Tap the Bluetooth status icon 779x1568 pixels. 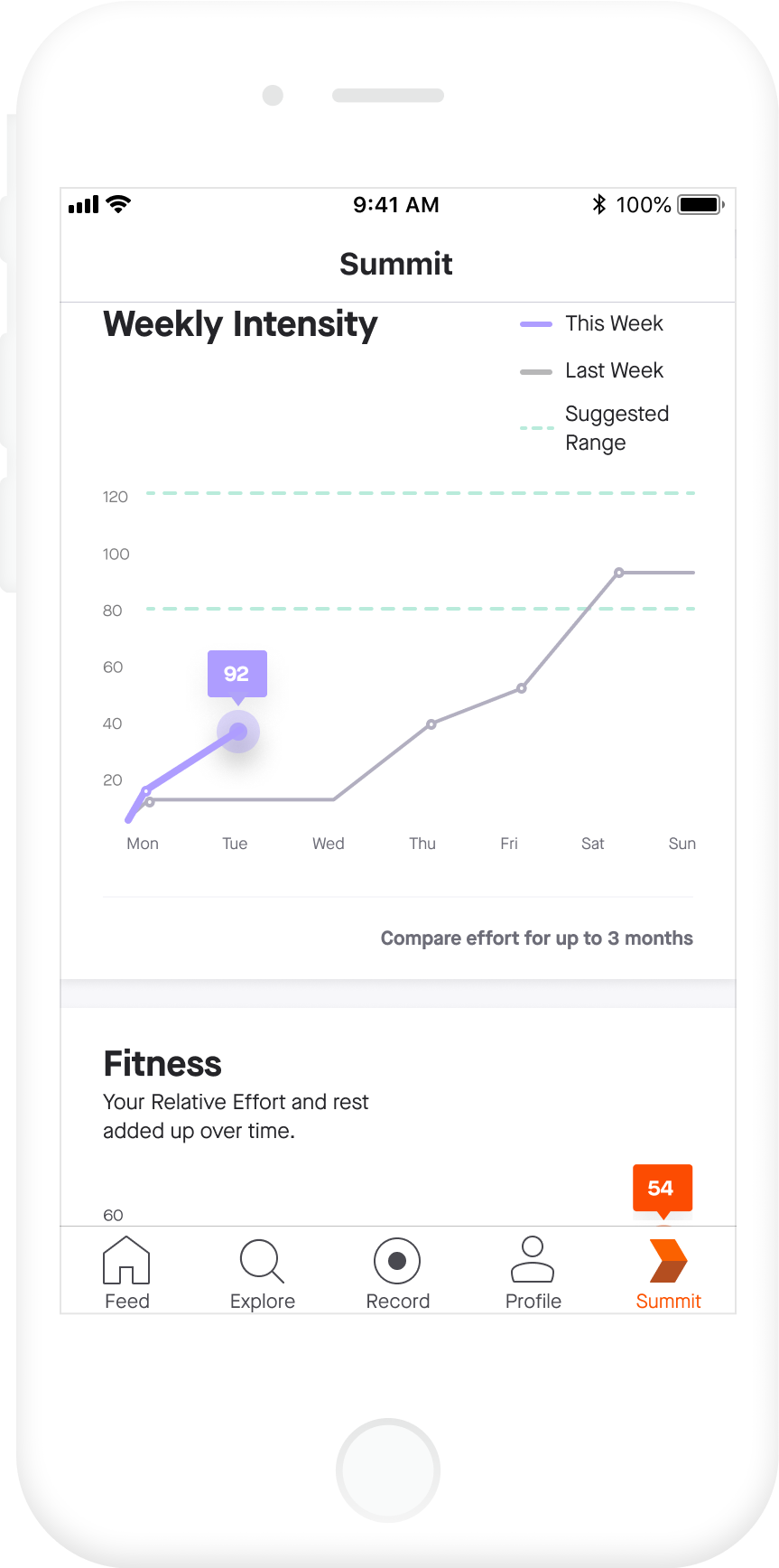(x=598, y=205)
